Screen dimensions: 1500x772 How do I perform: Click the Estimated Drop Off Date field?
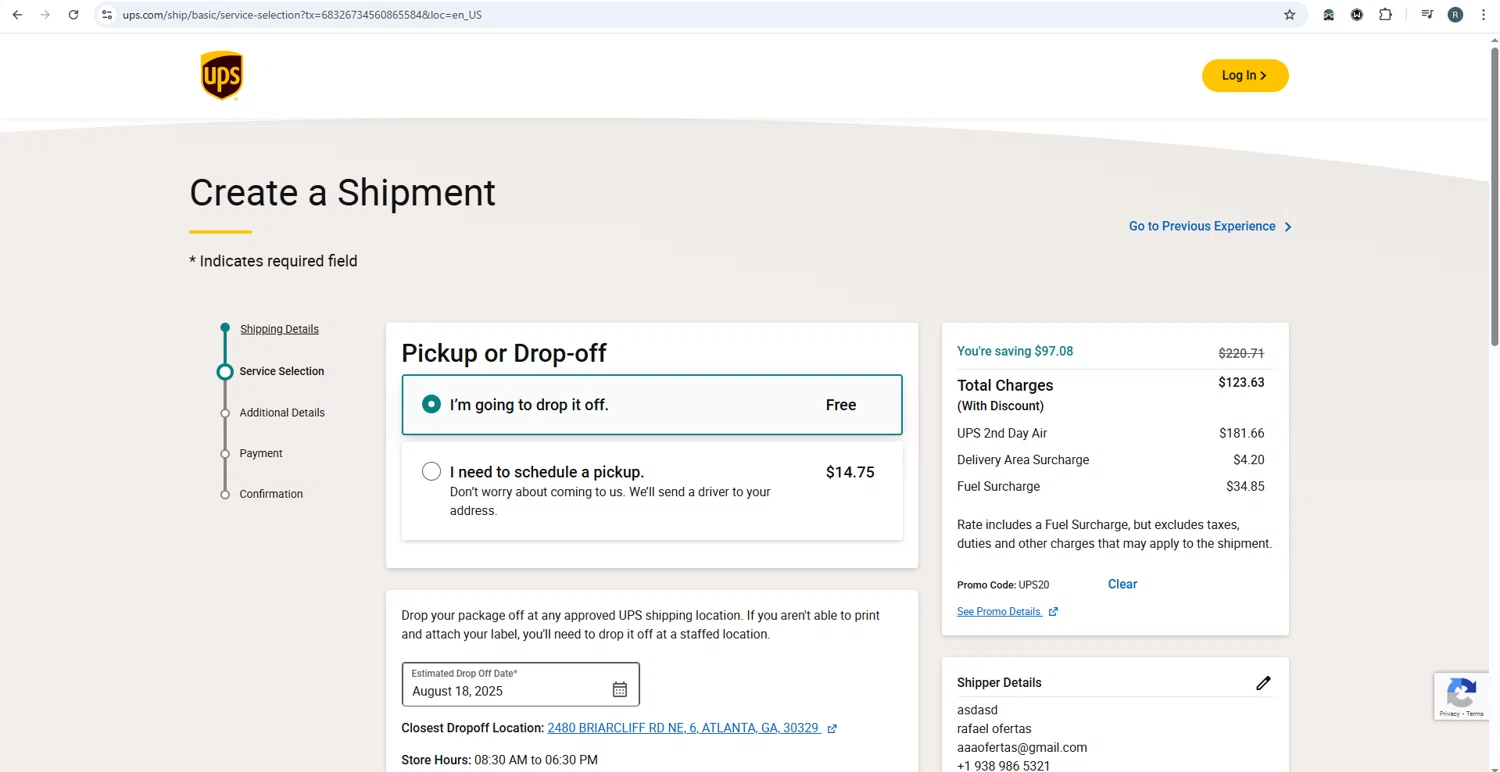click(520, 684)
